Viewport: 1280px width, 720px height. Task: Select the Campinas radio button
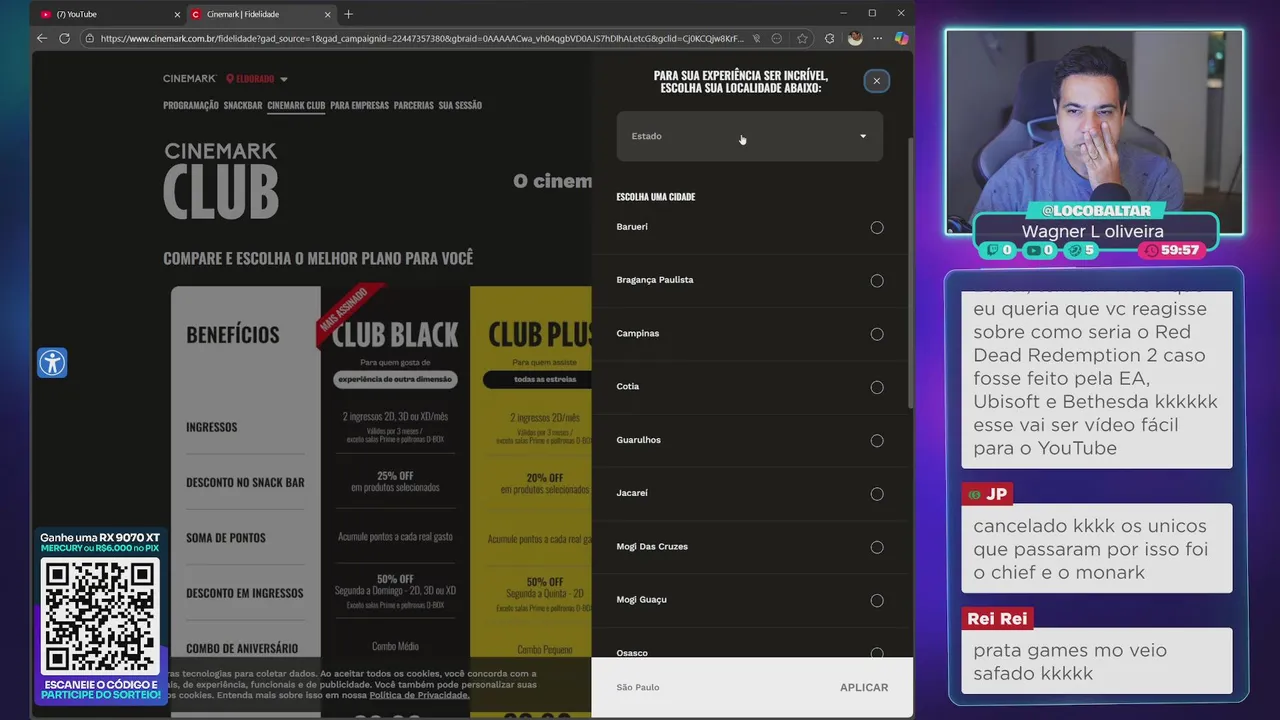coord(877,334)
